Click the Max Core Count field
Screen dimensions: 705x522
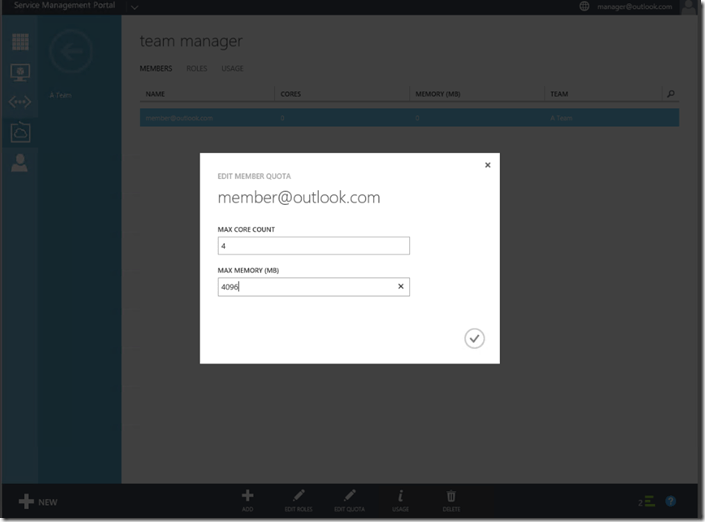313,246
